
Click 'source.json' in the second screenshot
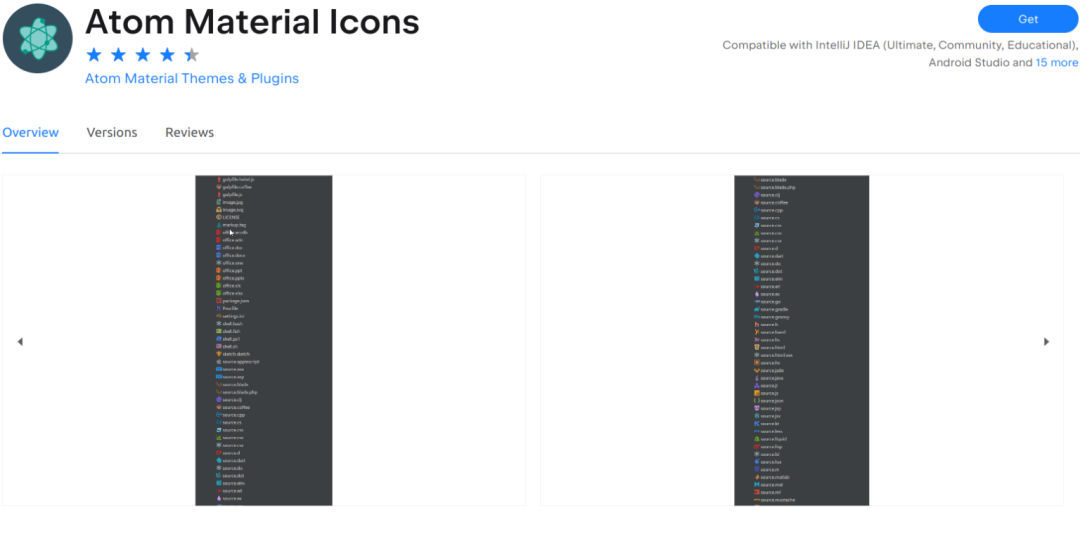(x=772, y=400)
